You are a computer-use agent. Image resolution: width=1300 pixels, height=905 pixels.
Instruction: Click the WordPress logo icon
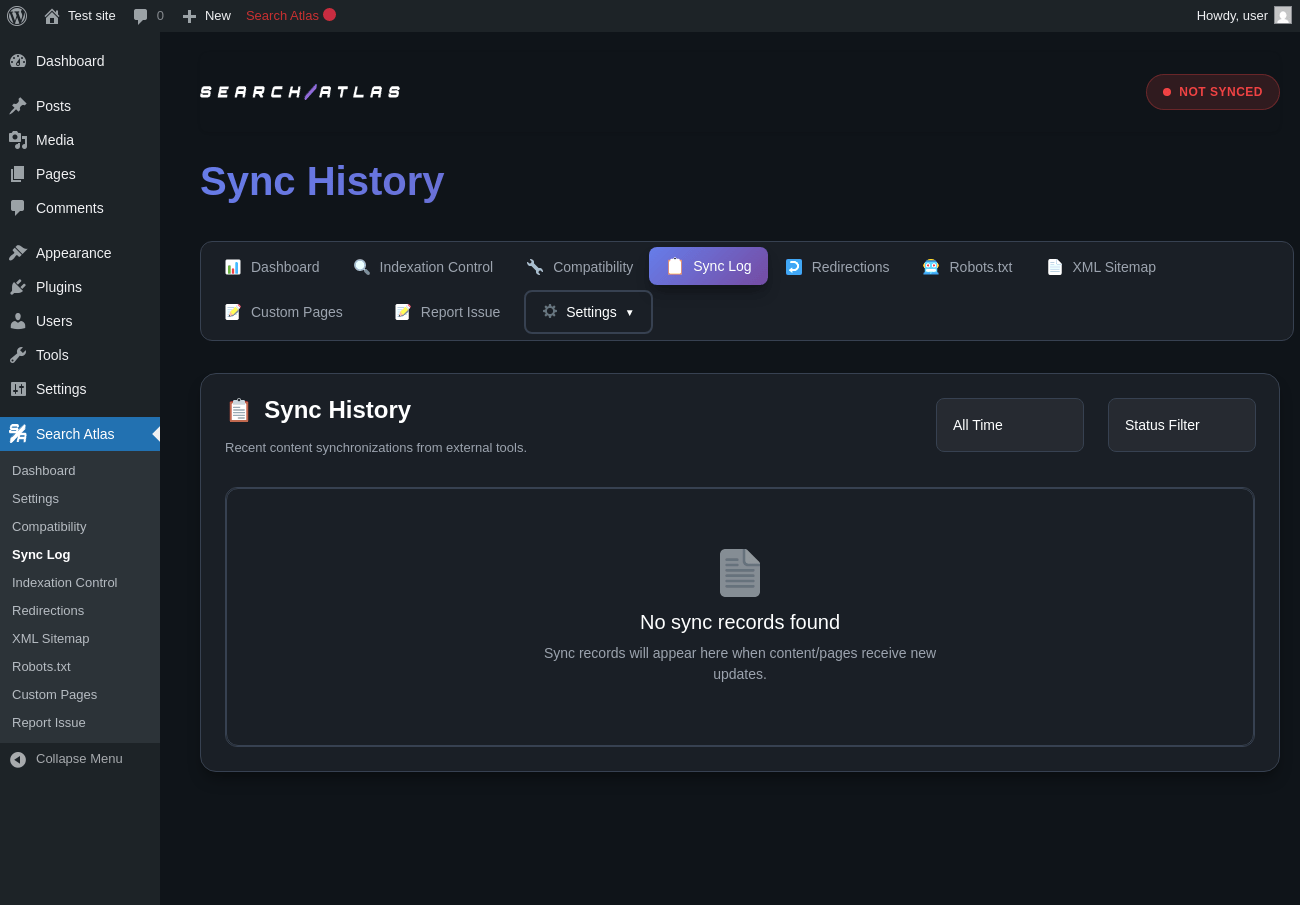(x=17, y=16)
